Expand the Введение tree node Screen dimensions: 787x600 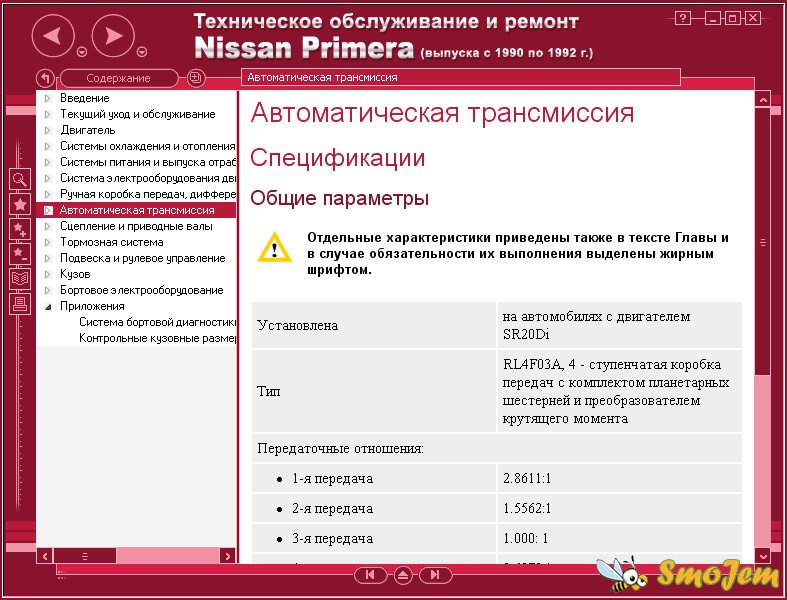point(48,98)
